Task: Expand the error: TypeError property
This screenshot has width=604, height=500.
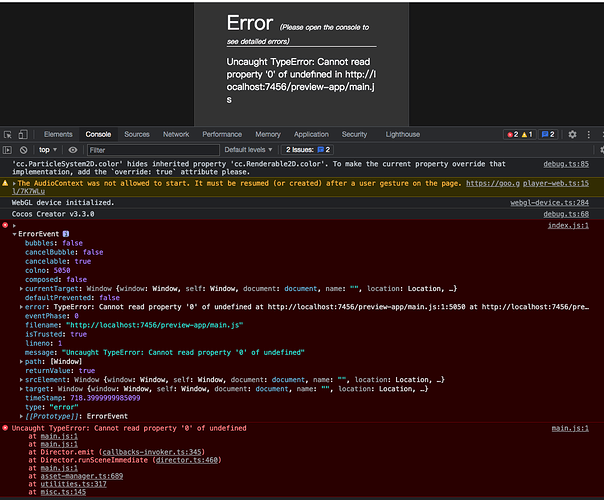Action: (21, 307)
